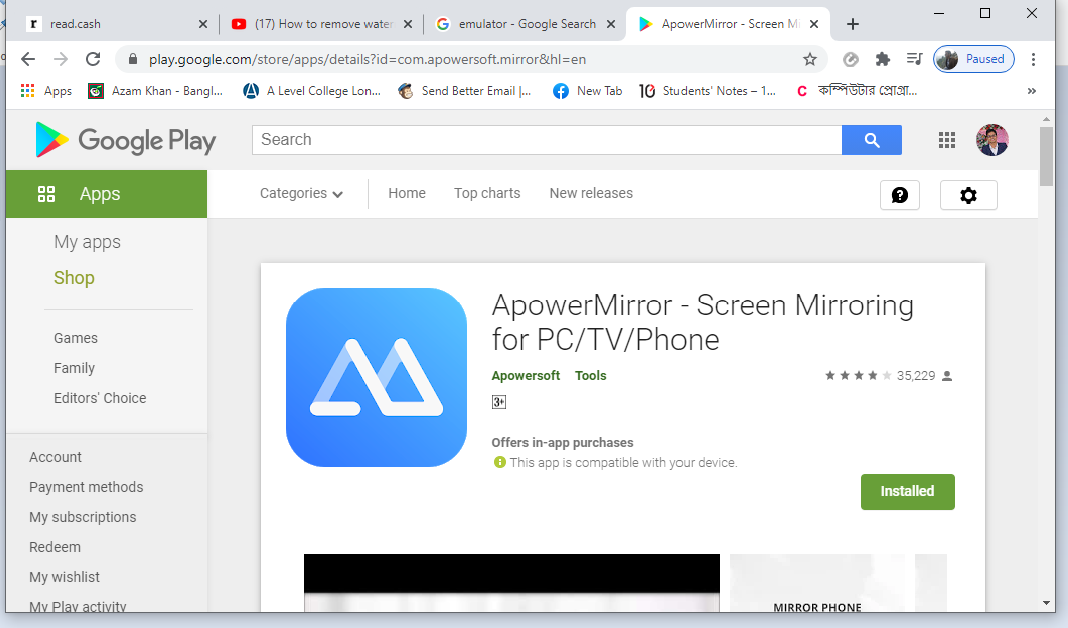Open My wishlist
The image size is (1068, 628).
point(64,577)
